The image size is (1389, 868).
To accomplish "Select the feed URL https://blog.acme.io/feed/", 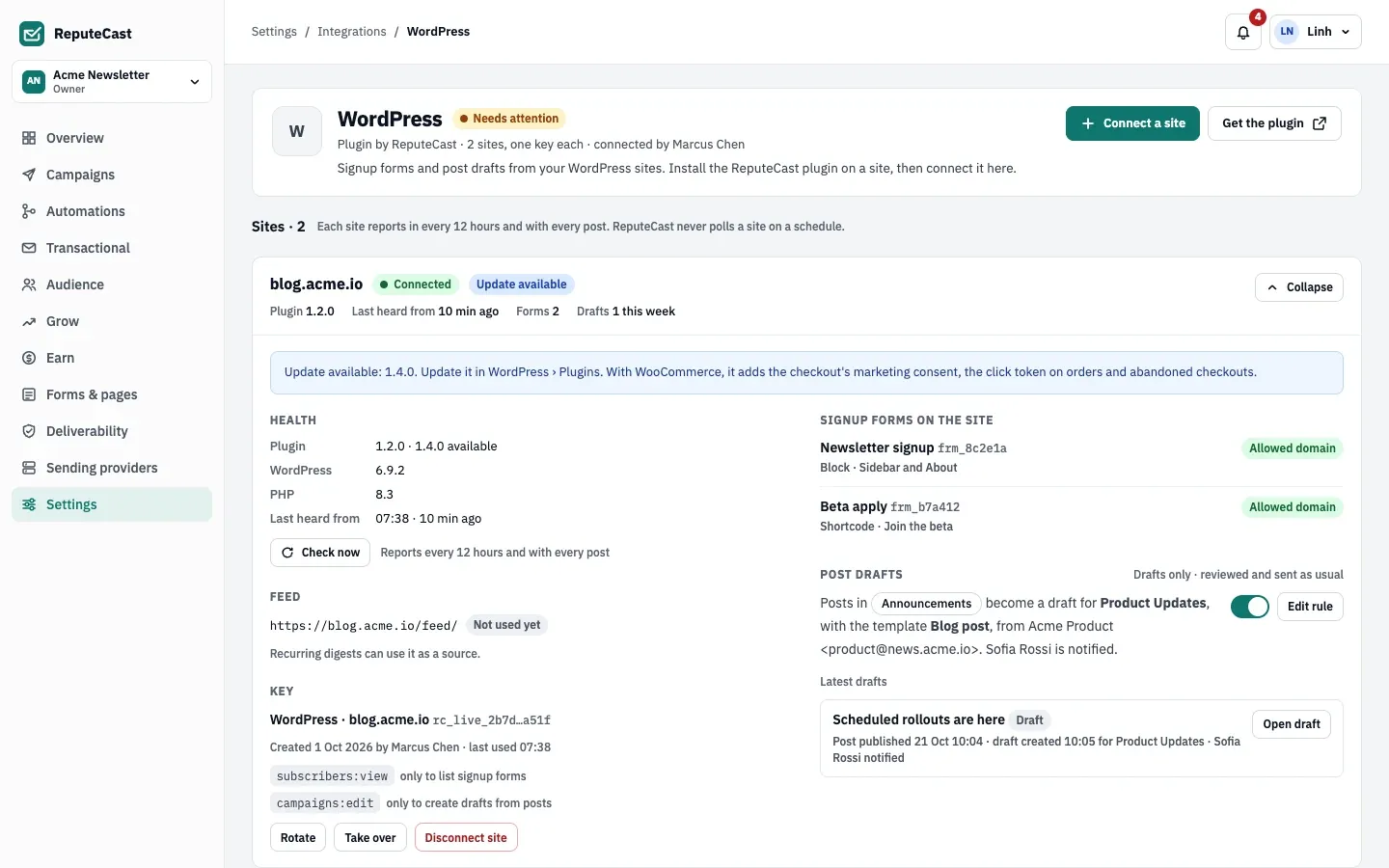I will click(364, 626).
